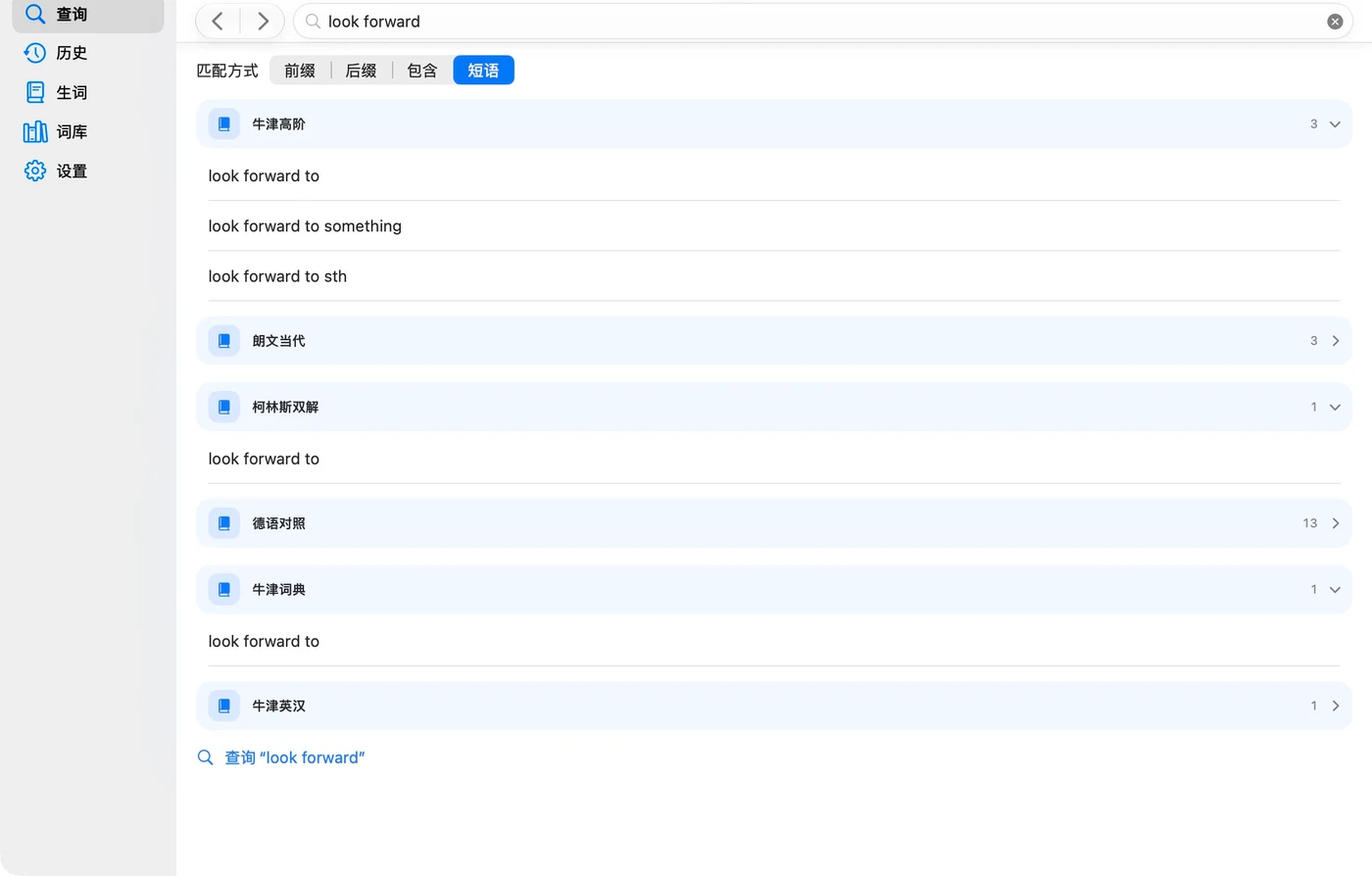The width and height of the screenshot is (1372, 876).
Task: Choose the 短语 phrase match tab
Action: (483, 71)
